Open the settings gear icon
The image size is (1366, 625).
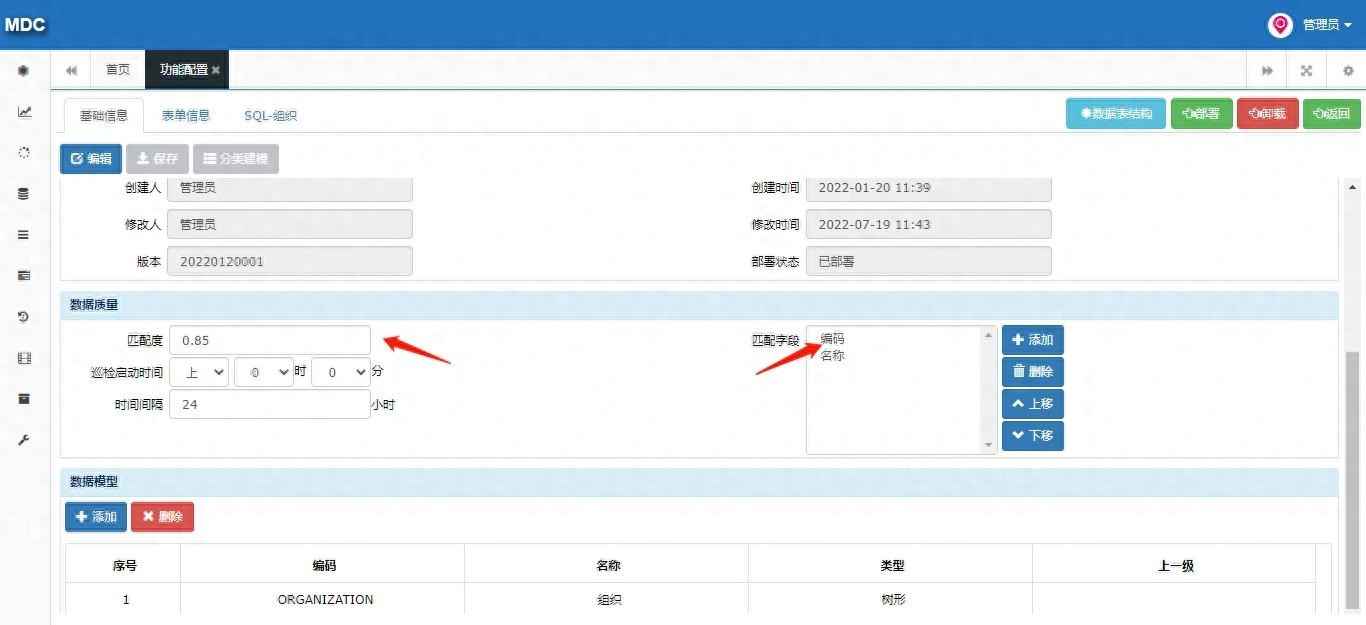1347,70
